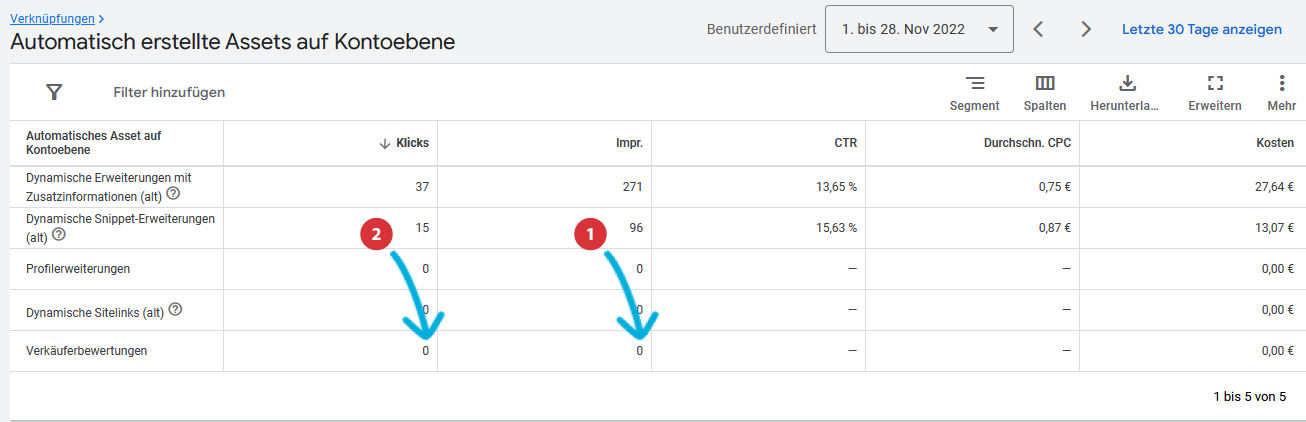Click help icon beside Dynamische Sitelinks (alt)
The width and height of the screenshot is (1306, 422).
(175, 311)
